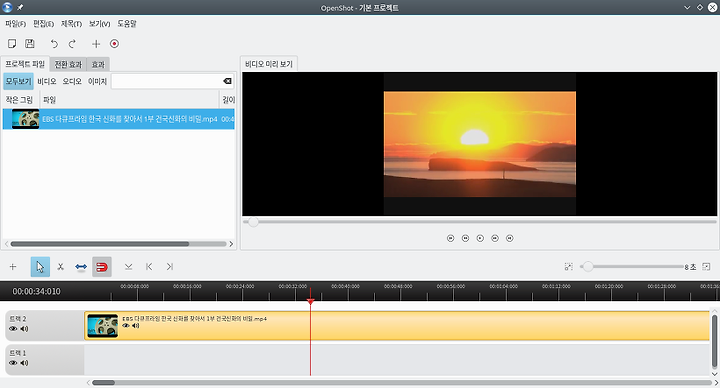Play the video preview
The image size is (720, 388).
(480, 238)
